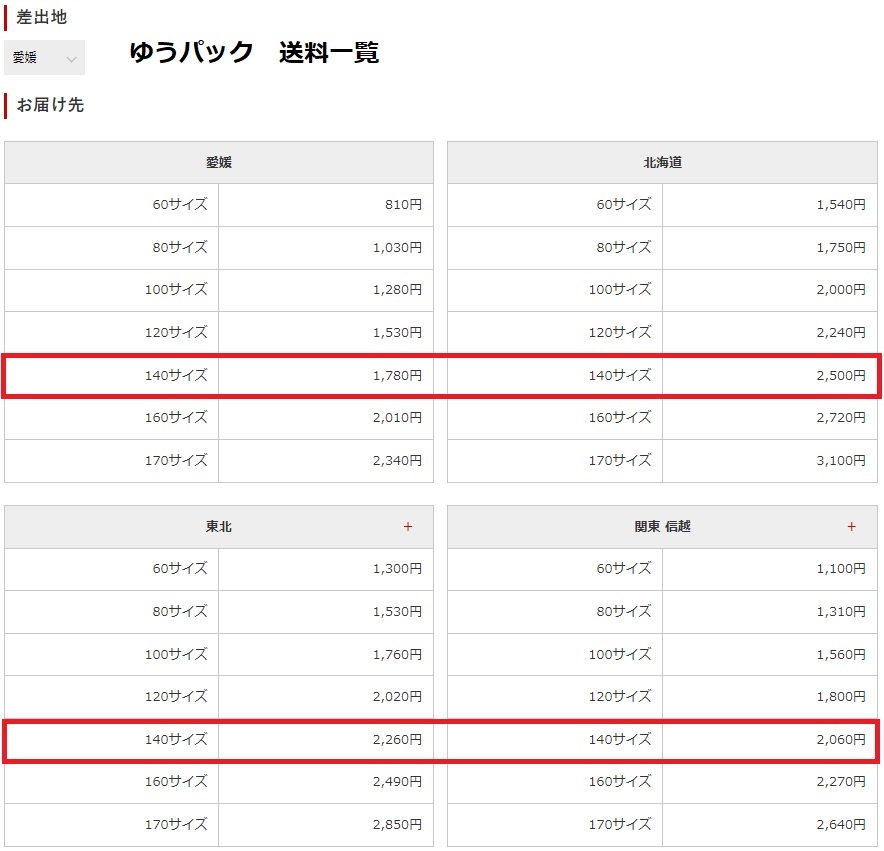Select the 810円 price in 愛媛 table
Image resolution: width=884 pixels, height=851 pixels.
click(403, 205)
